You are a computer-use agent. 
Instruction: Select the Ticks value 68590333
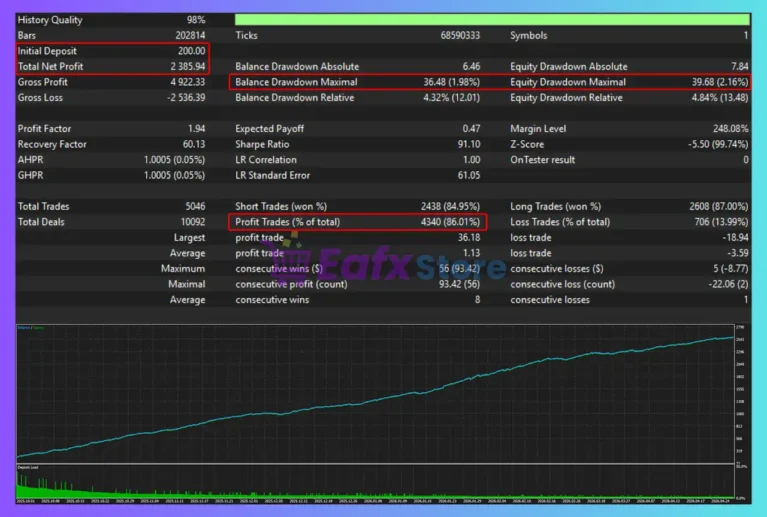click(x=460, y=36)
